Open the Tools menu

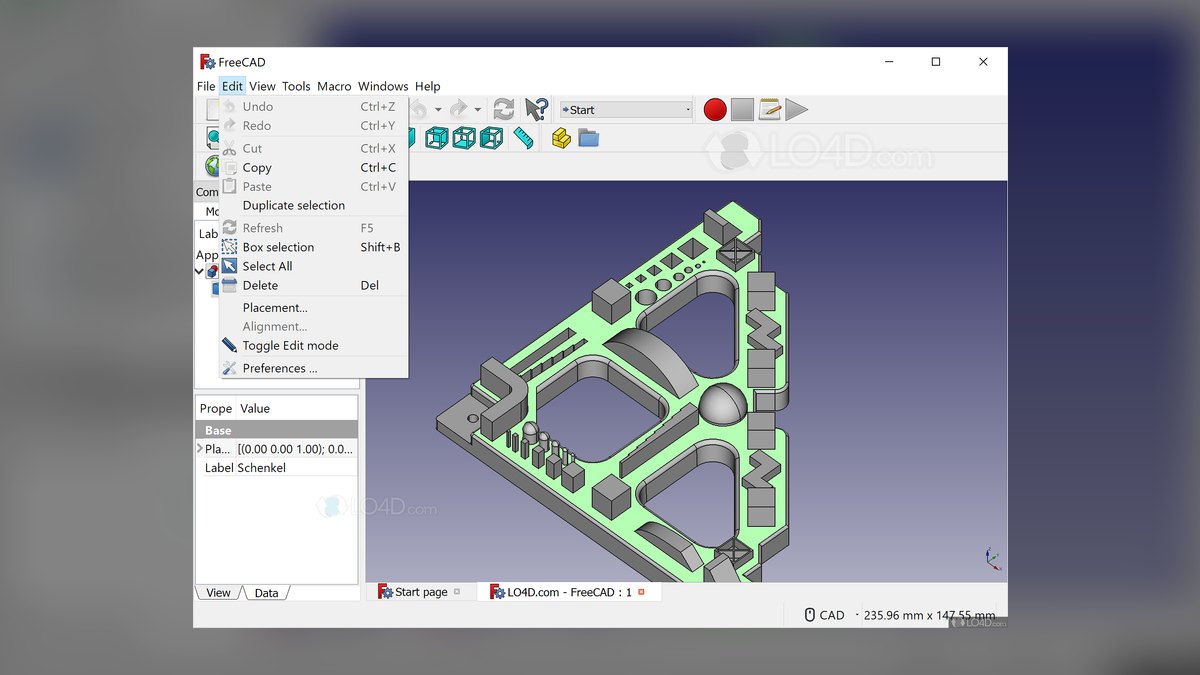click(x=296, y=86)
